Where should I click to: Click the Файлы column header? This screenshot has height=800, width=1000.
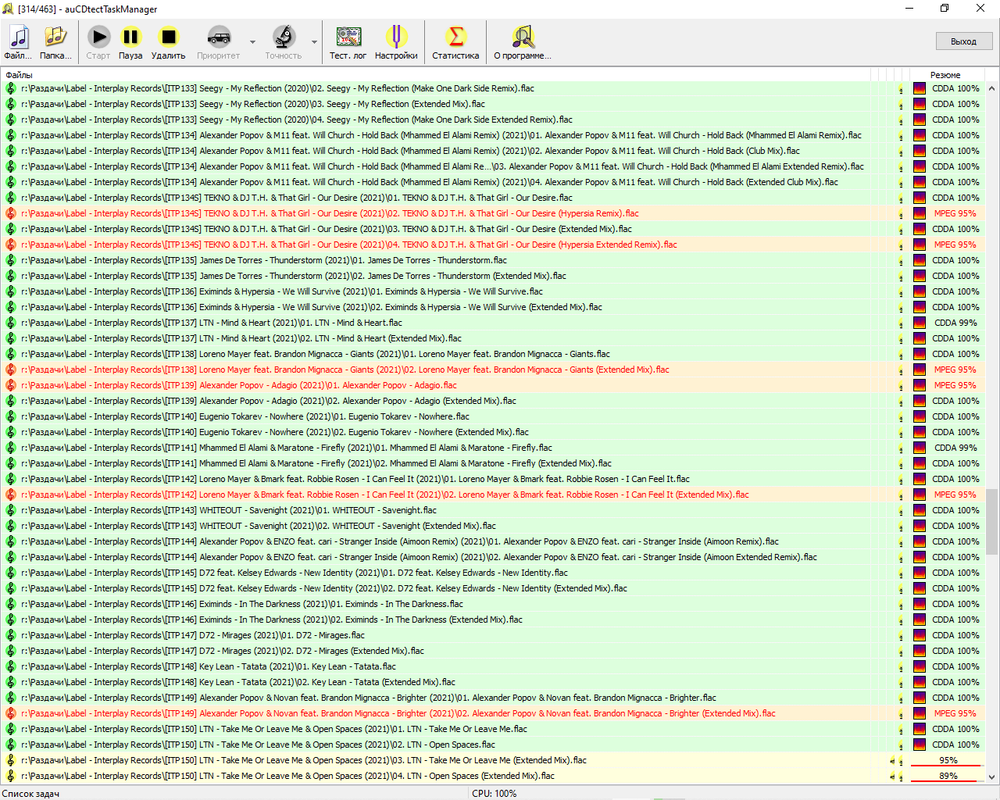pyautogui.click(x=19, y=75)
